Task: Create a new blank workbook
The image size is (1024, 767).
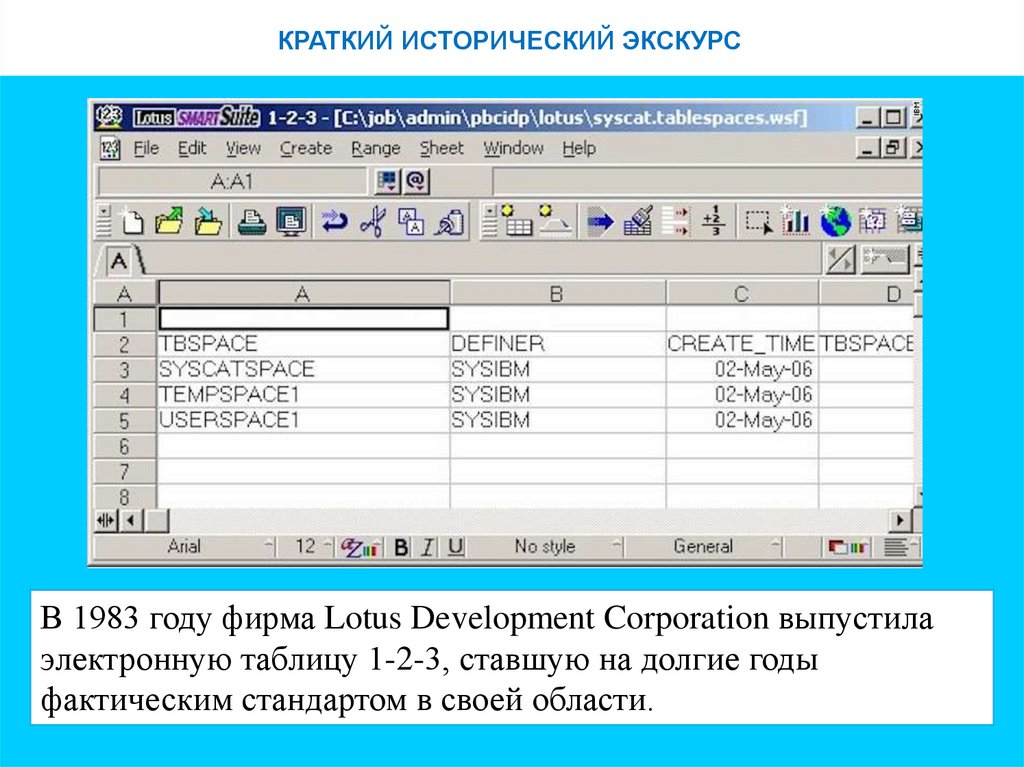Action: 133,221
